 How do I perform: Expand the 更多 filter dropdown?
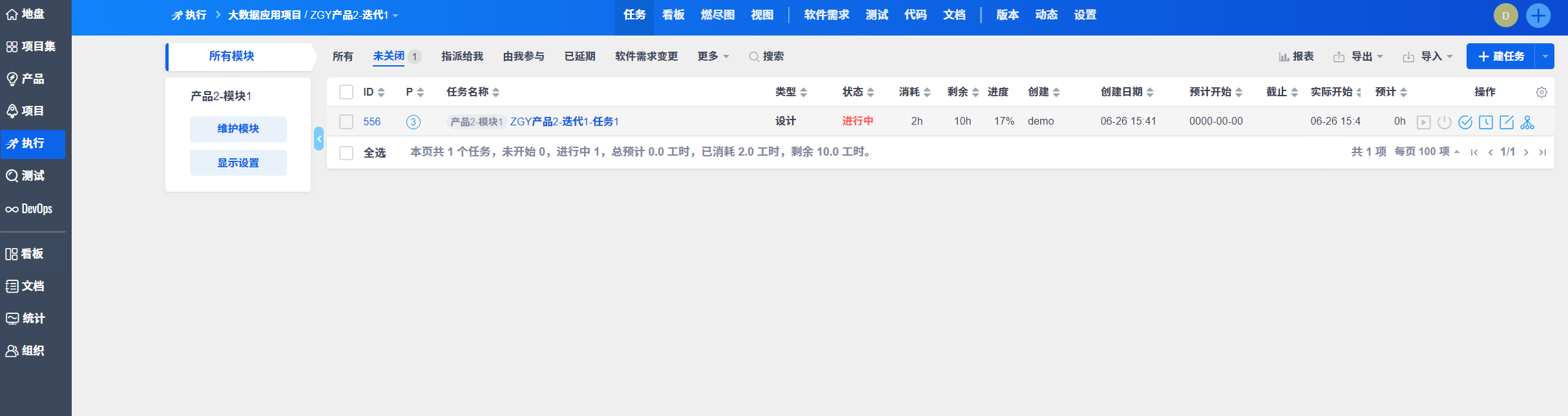(713, 57)
